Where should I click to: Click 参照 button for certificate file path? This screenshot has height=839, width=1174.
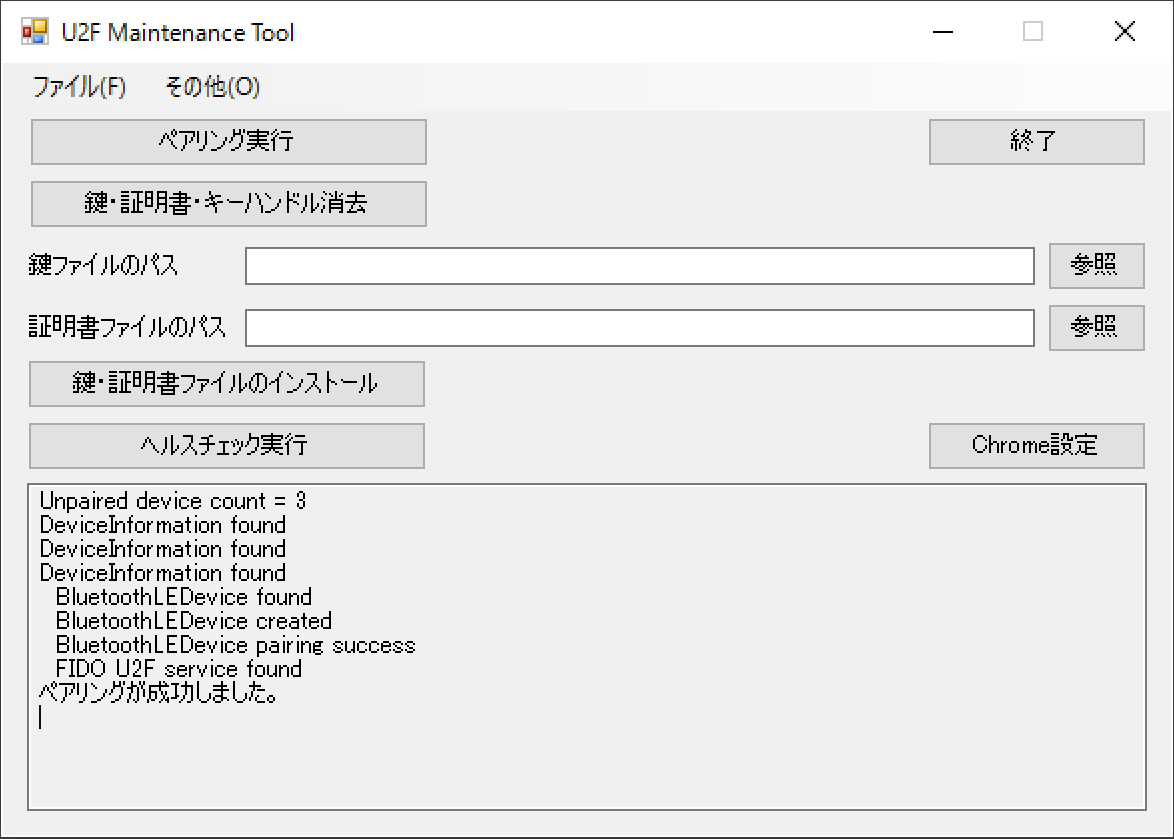[1096, 328]
